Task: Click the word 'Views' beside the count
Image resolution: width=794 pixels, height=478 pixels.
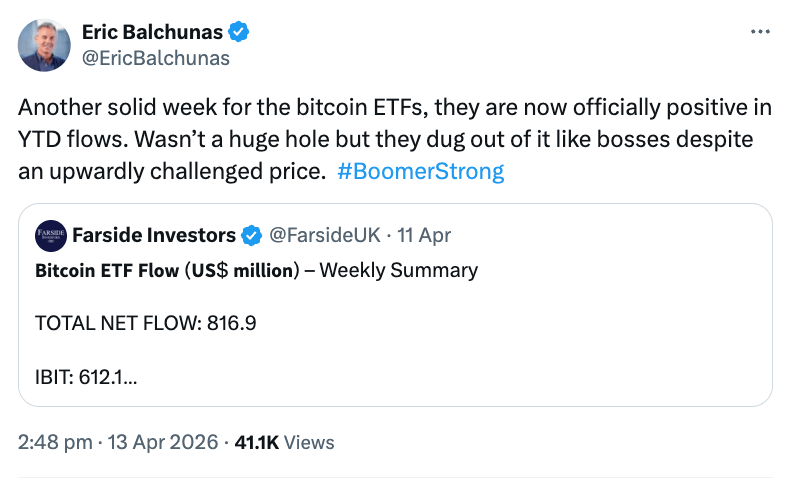Action: pos(310,442)
